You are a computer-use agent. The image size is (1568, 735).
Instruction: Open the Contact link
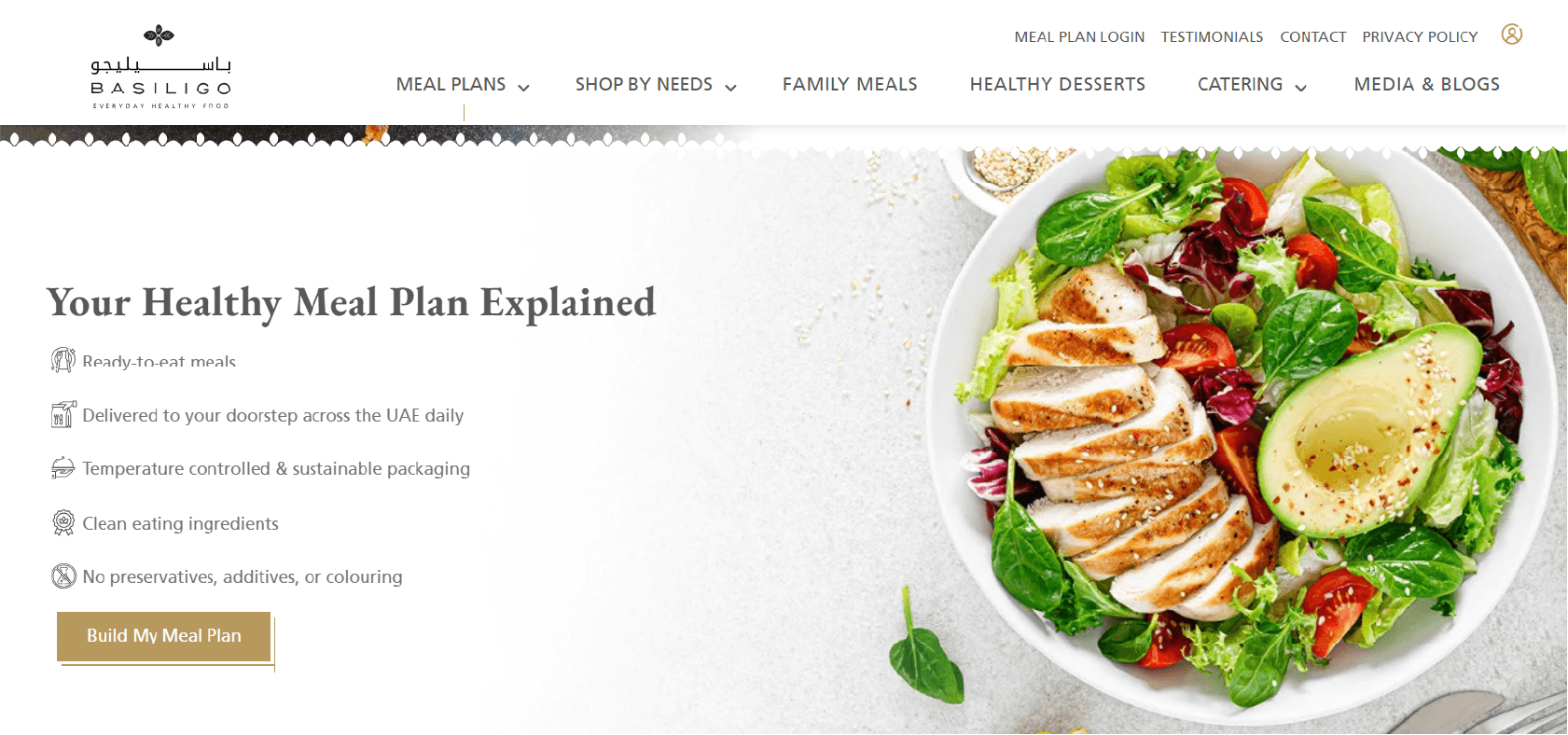click(x=1312, y=37)
